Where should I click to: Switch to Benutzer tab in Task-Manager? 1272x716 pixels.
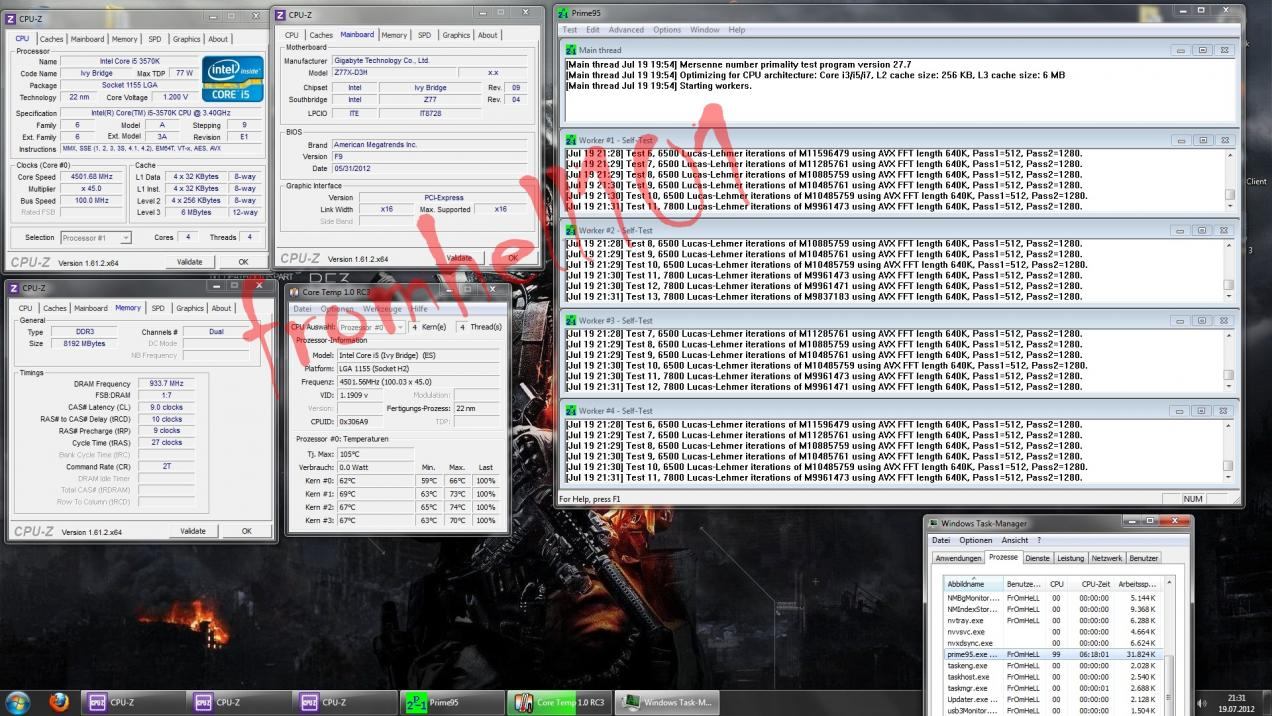coord(1144,558)
